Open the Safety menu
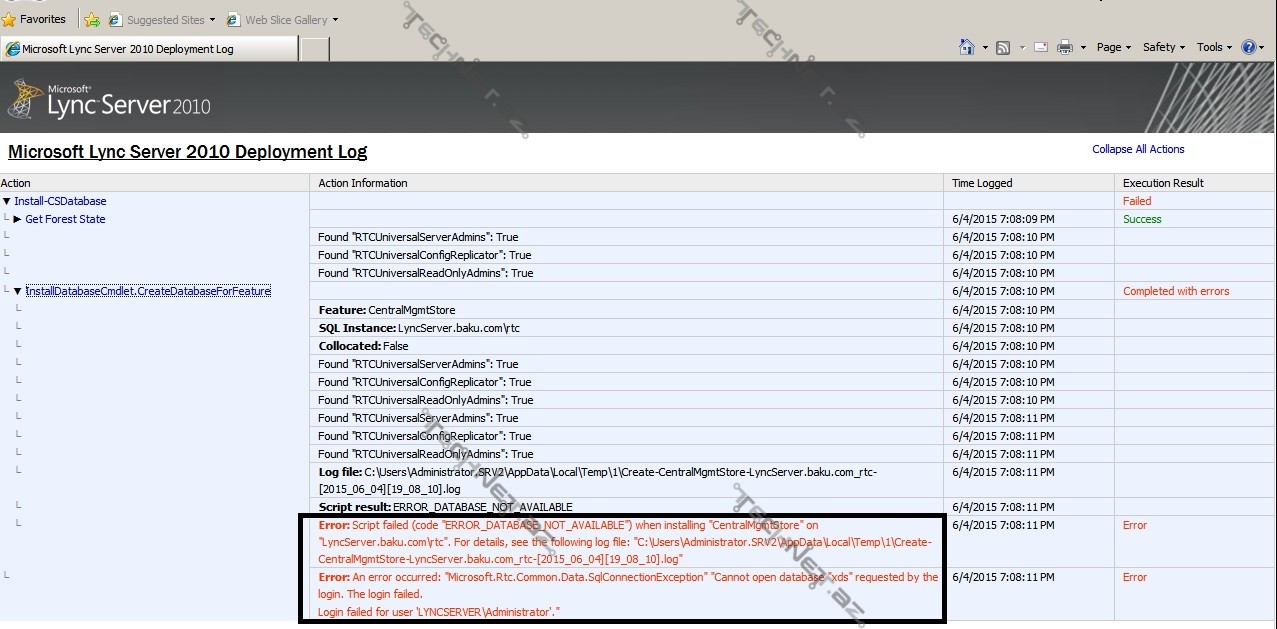Image resolution: width=1277 pixels, height=629 pixels. [1163, 47]
